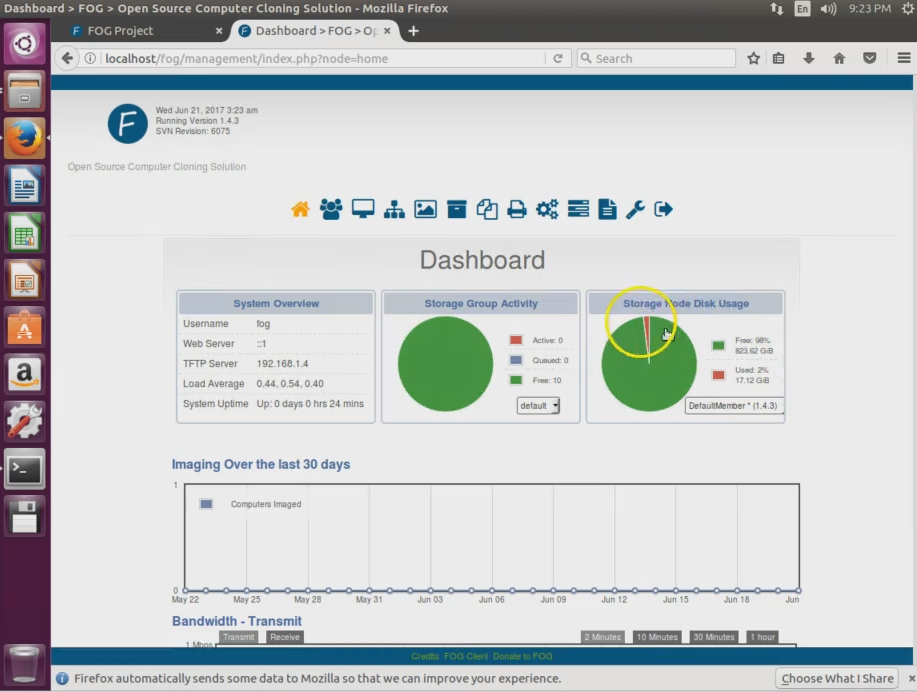917x692 pixels.
Task: Open service settings via gears icon
Action: click(x=546, y=209)
